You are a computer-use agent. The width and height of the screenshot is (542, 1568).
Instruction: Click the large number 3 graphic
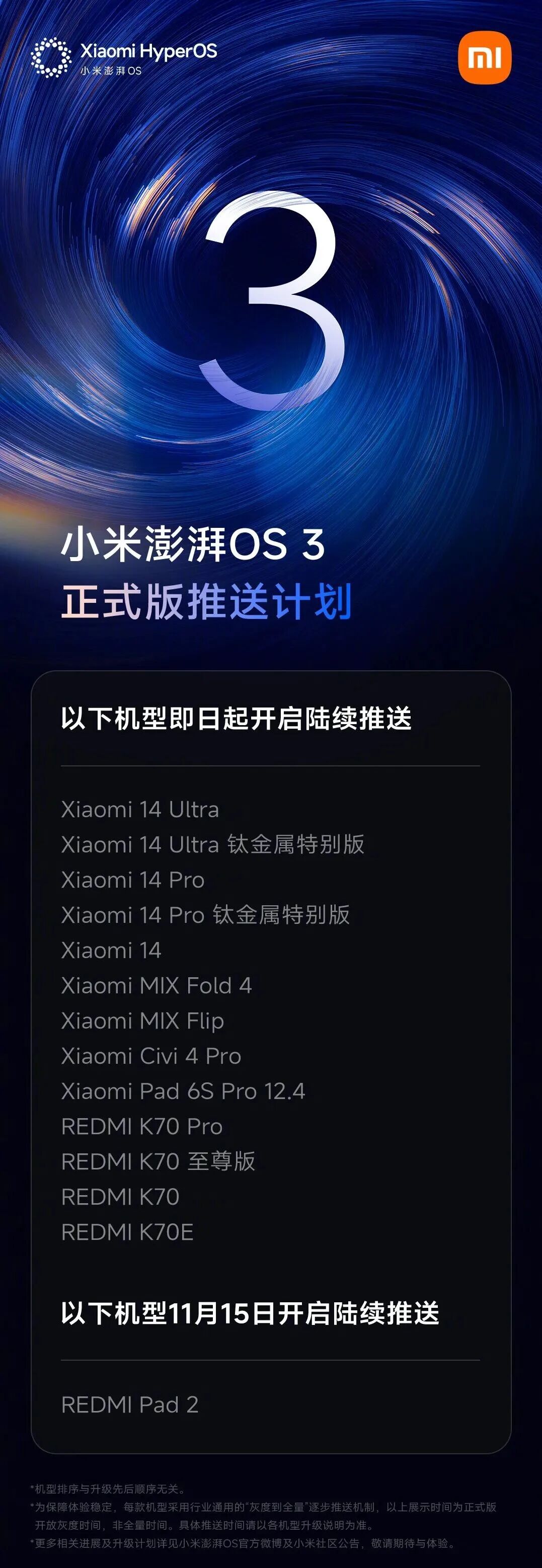coord(273,301)
